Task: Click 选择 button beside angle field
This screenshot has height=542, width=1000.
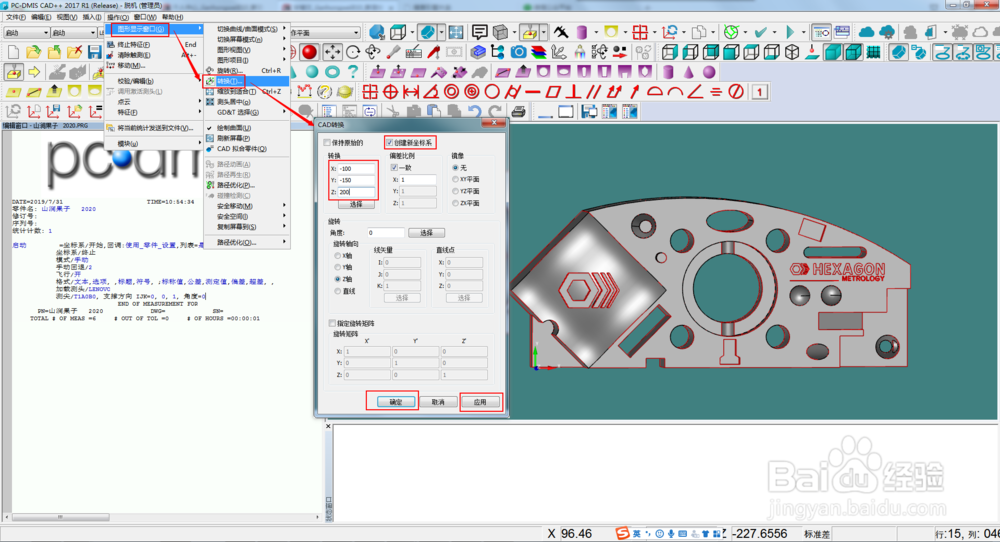Action: click(426, 233)
